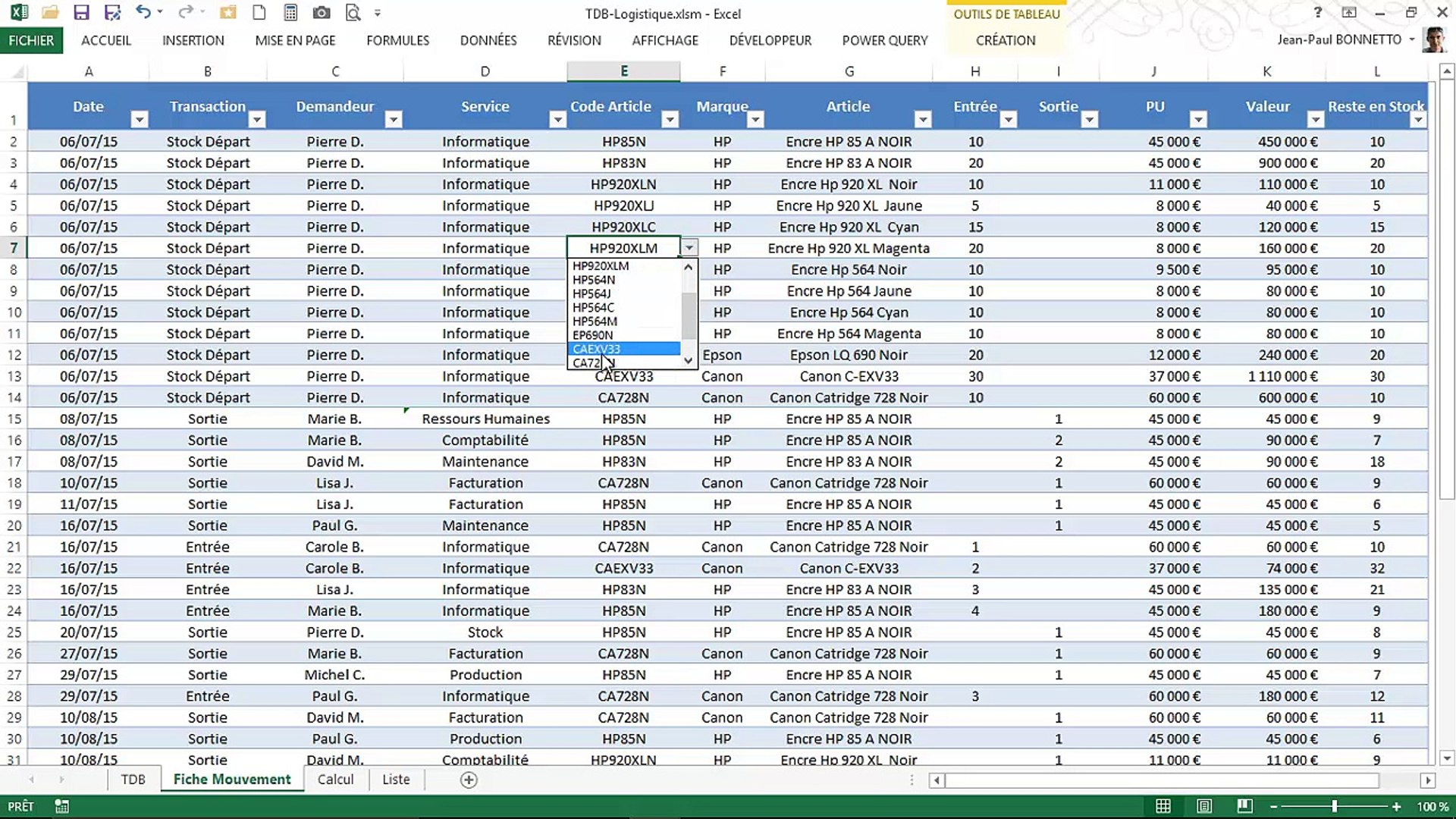Click the Save icon in quick access toolbar
1456x819 pixels.
point(81,13)
